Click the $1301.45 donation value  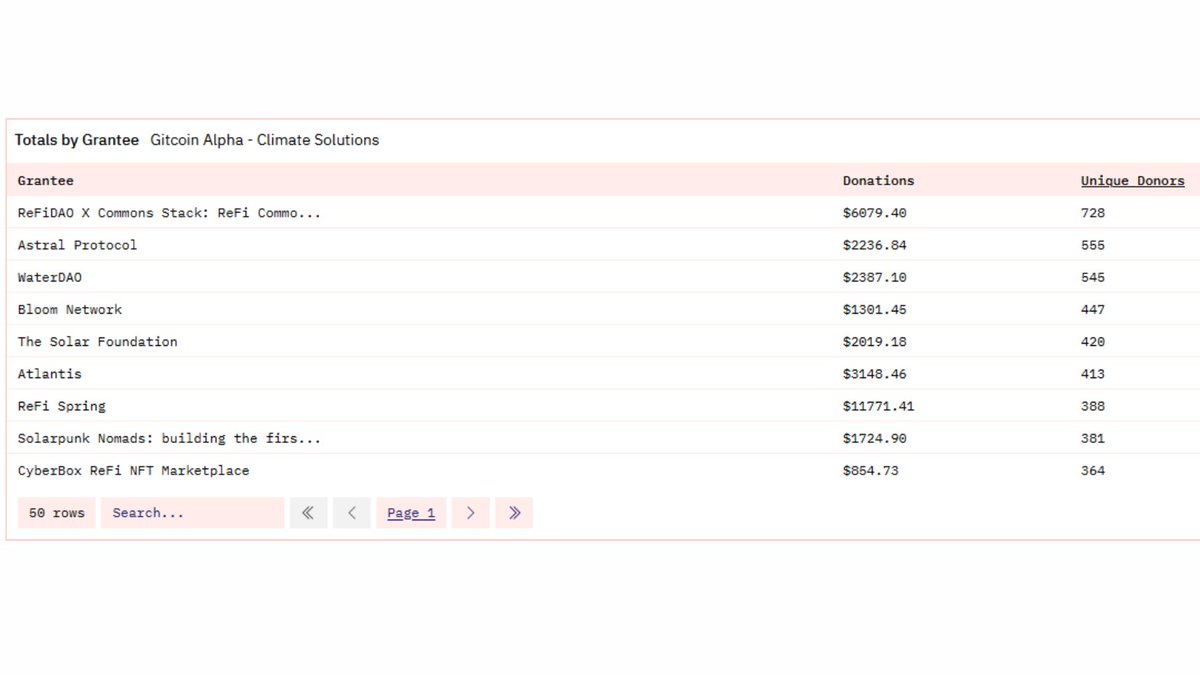875,309
